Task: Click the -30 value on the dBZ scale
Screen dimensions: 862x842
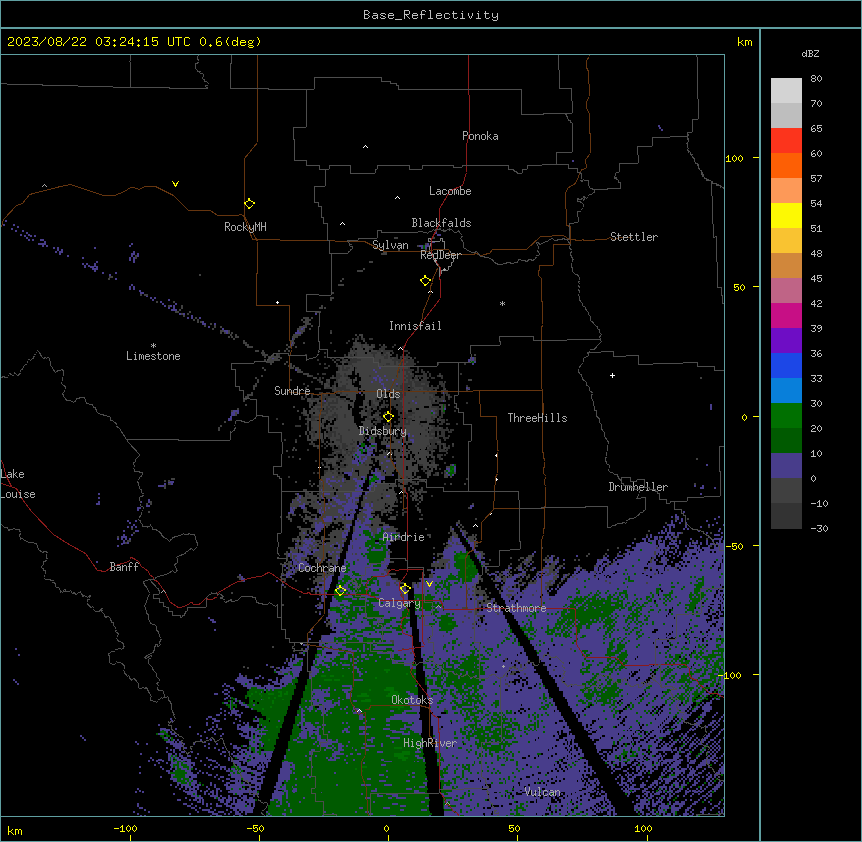Action: [x=819, y=528]
